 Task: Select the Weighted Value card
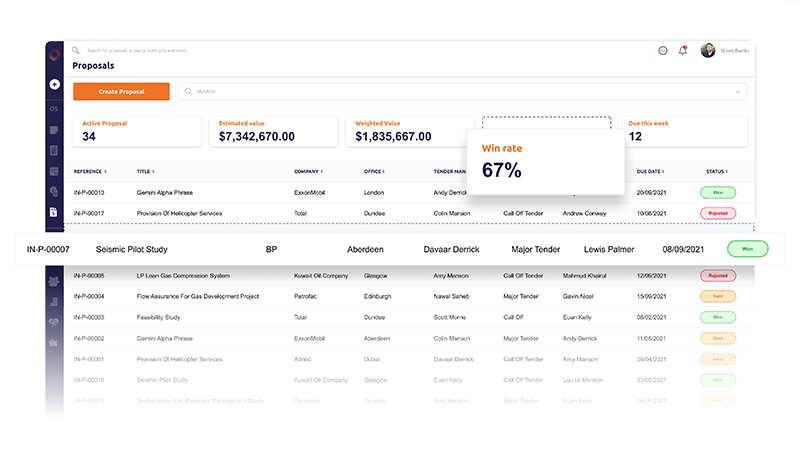(410, 132)
